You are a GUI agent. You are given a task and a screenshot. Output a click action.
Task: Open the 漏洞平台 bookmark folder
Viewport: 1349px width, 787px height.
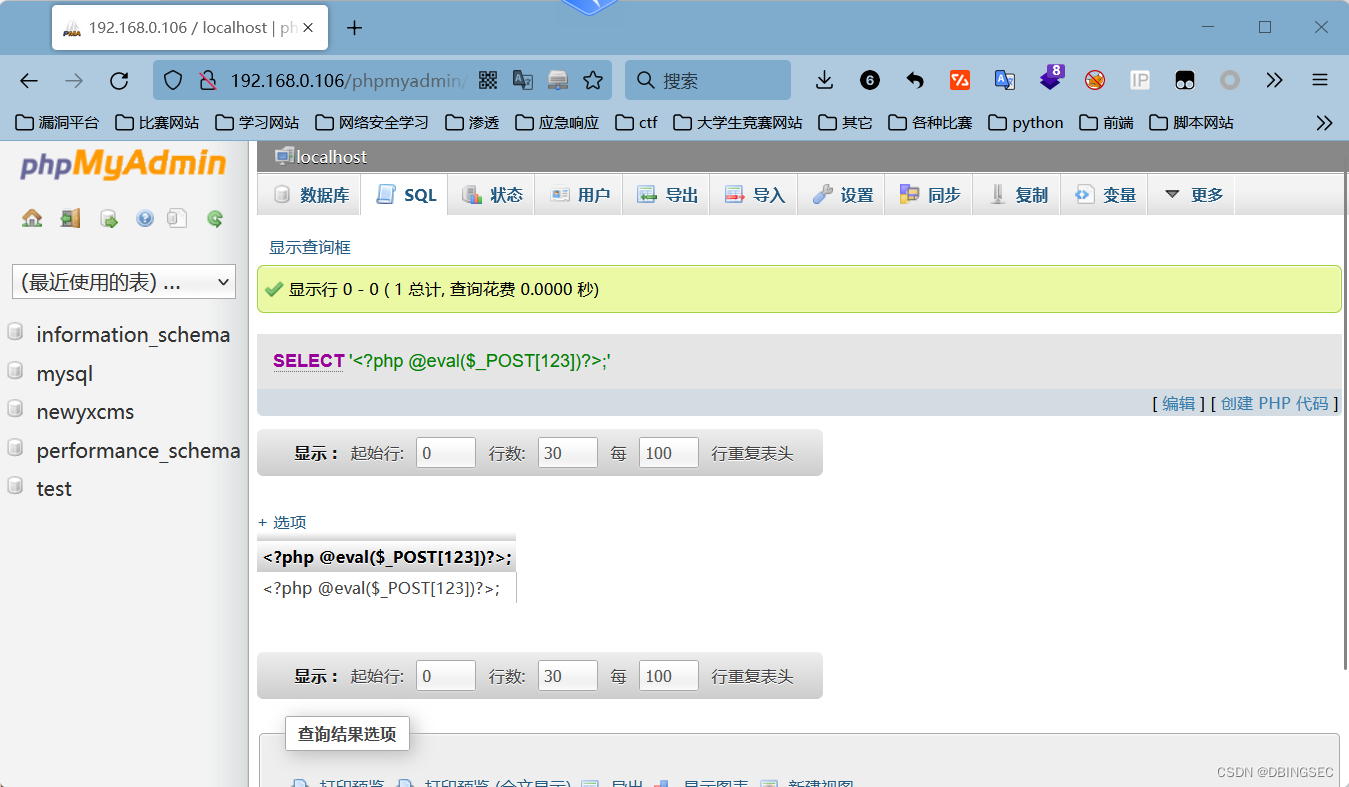coord(58,123)
